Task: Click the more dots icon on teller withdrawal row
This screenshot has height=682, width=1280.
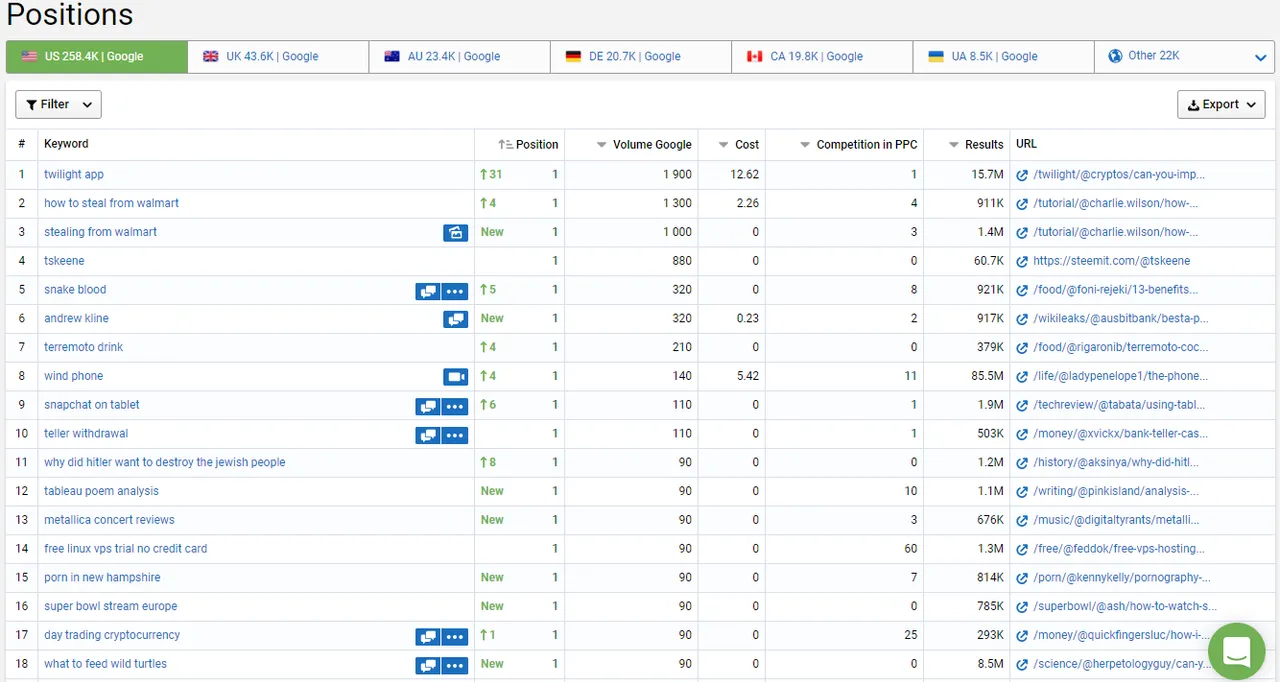Action: click(455, 434)
